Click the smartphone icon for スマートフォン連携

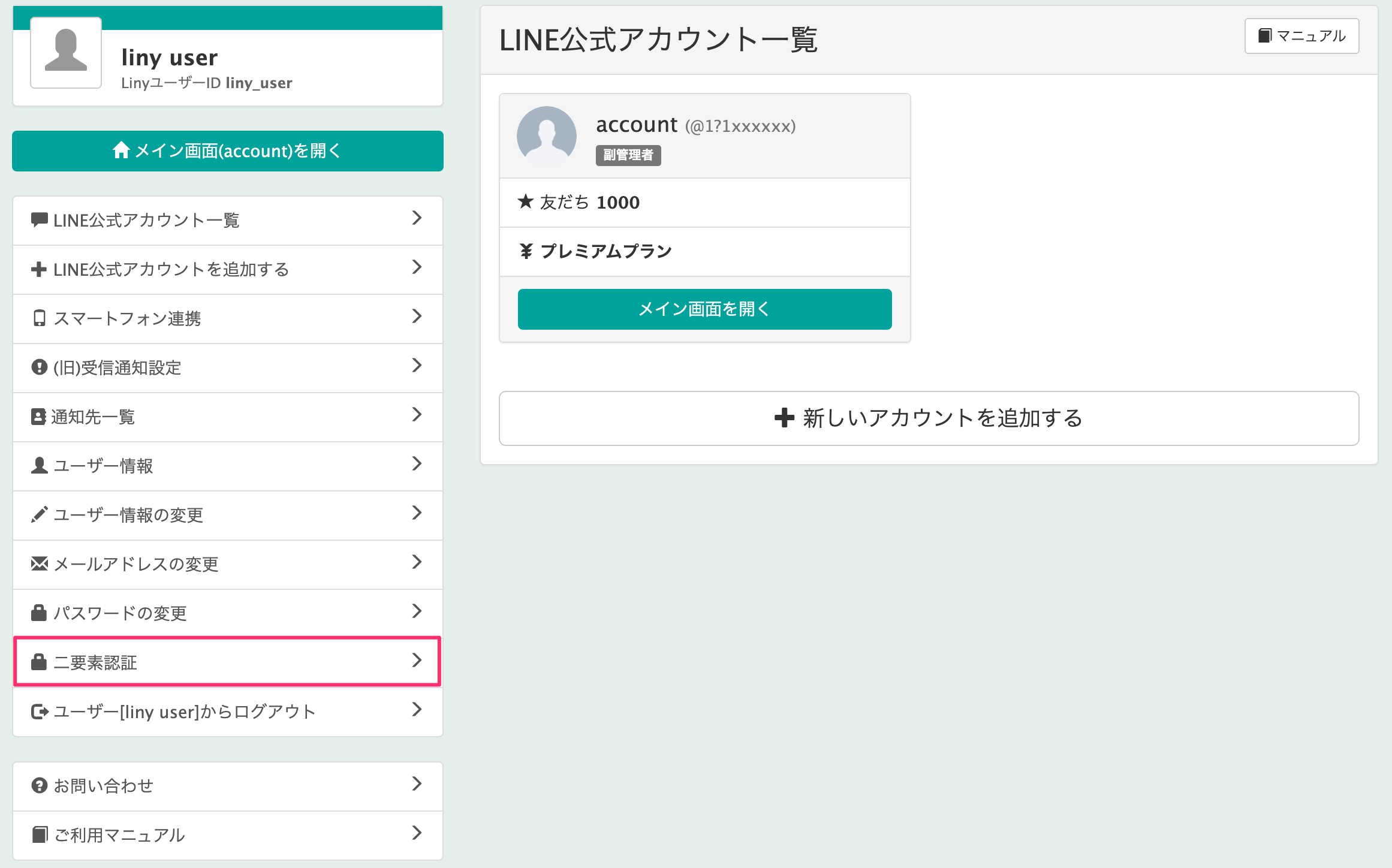tap(40, 318)
